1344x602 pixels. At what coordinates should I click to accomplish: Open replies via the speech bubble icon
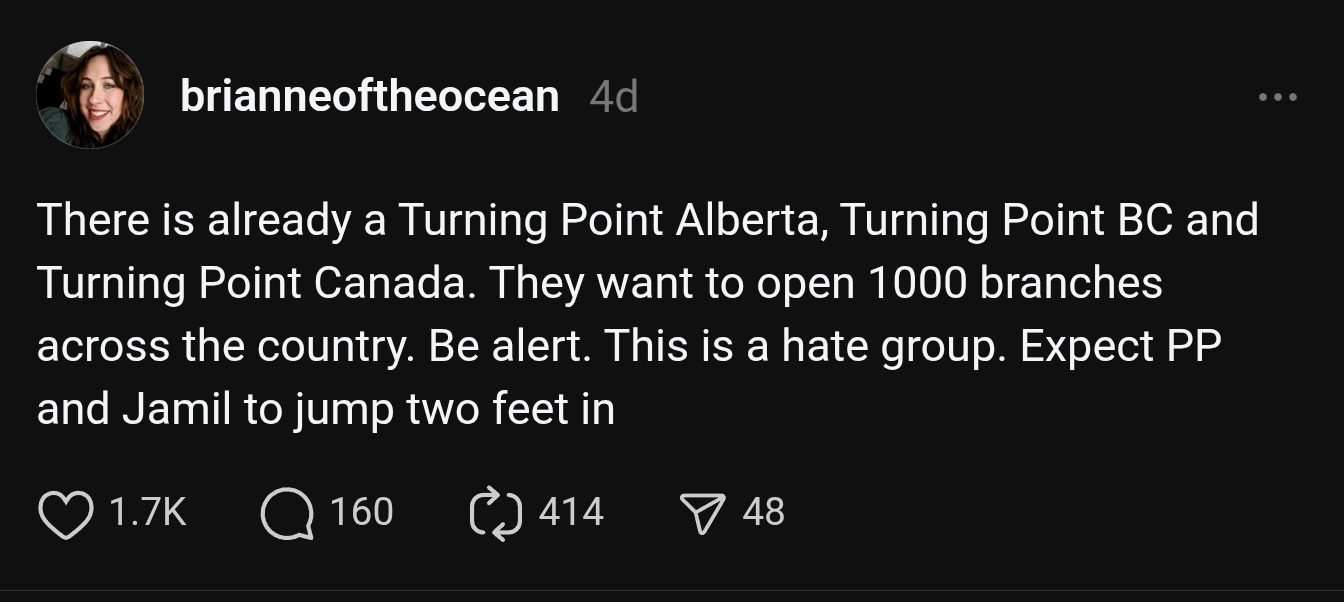click(x=286, y=513)
